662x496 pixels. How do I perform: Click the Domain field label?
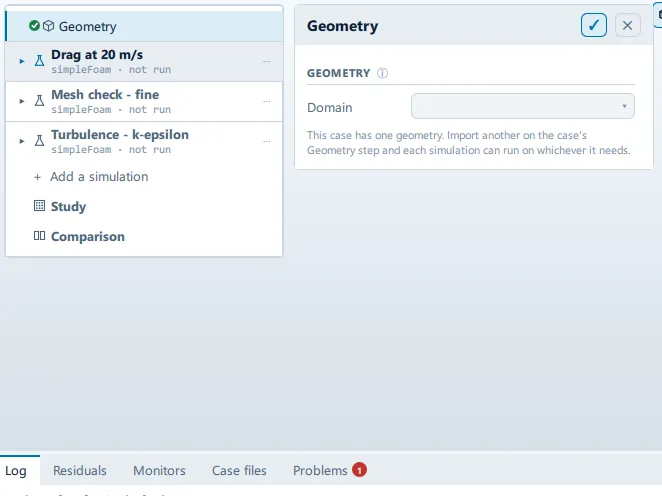[329, 108]
